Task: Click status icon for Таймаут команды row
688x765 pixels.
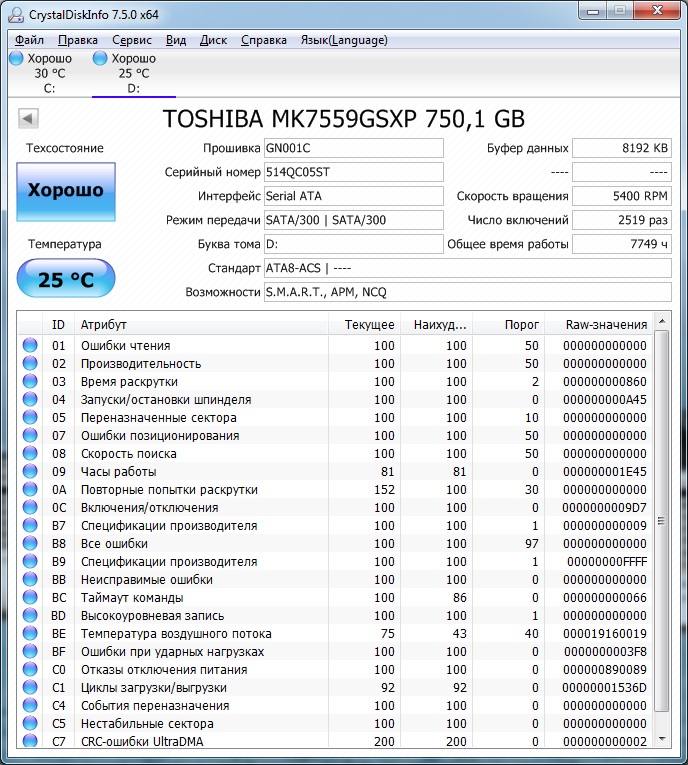Action: [x=30, y=597]
